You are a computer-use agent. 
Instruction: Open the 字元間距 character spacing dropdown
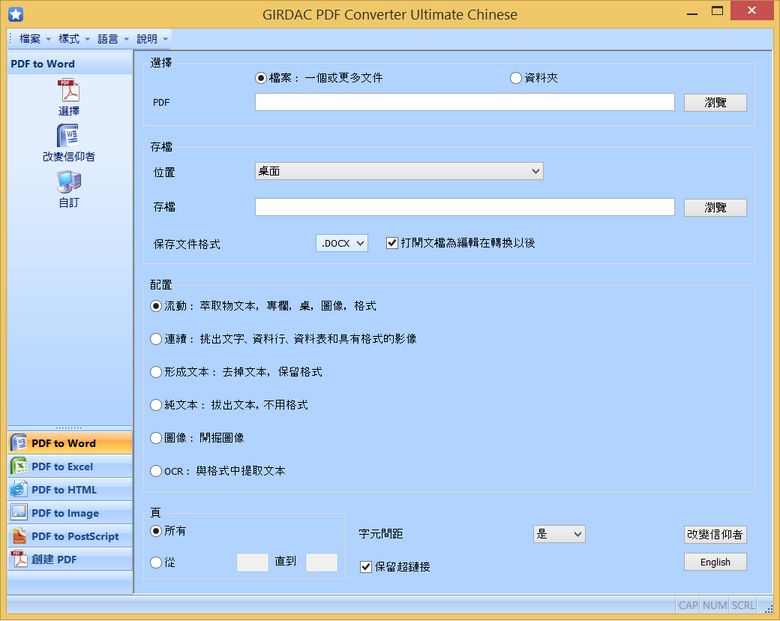pyautogui.click(x=559, y=534)
